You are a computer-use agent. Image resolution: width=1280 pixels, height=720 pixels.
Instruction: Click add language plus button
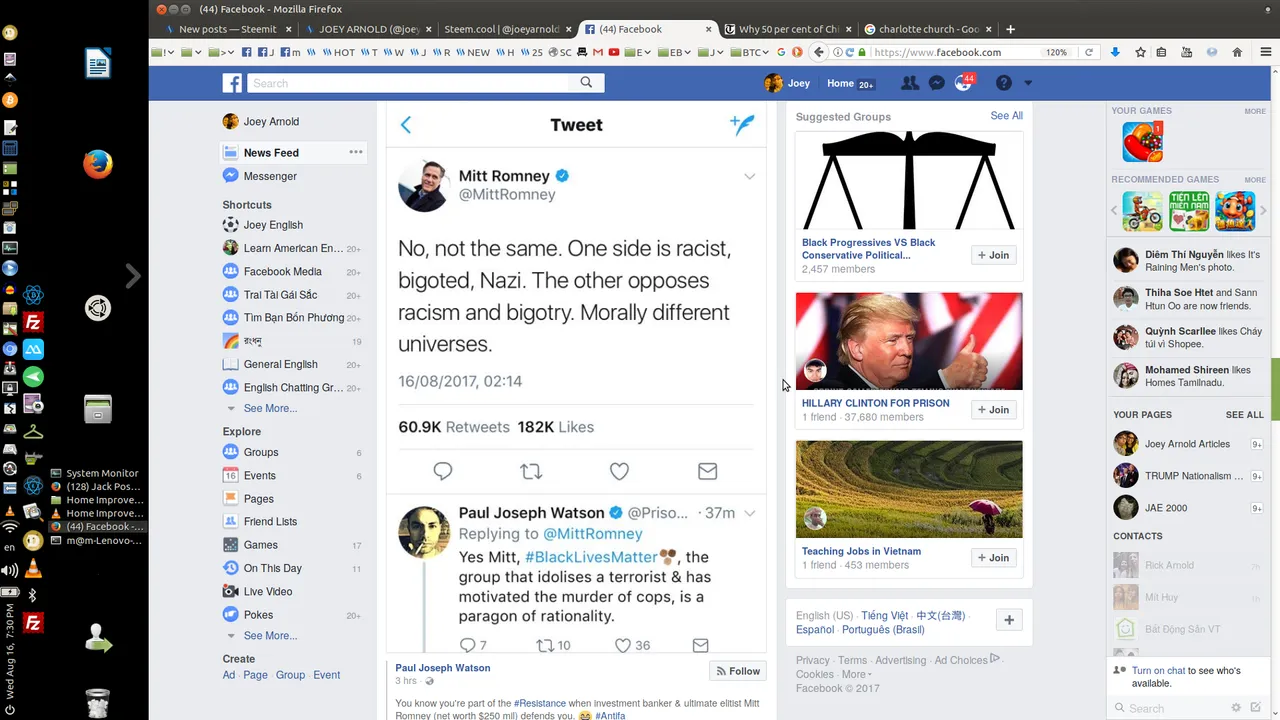click(1009, 620)
